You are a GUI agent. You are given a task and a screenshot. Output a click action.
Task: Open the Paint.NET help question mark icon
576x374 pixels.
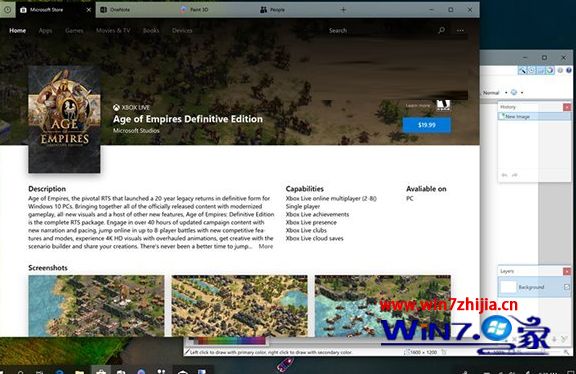tap(569, 70)
